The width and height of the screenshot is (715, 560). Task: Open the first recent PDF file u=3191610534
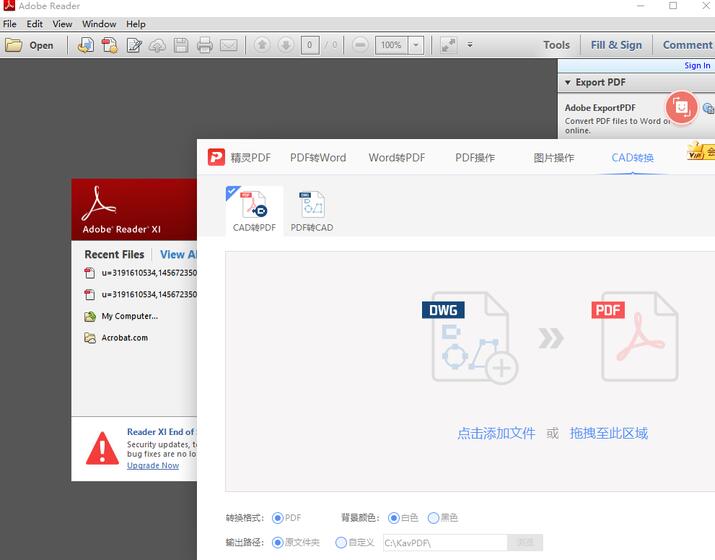140,273
